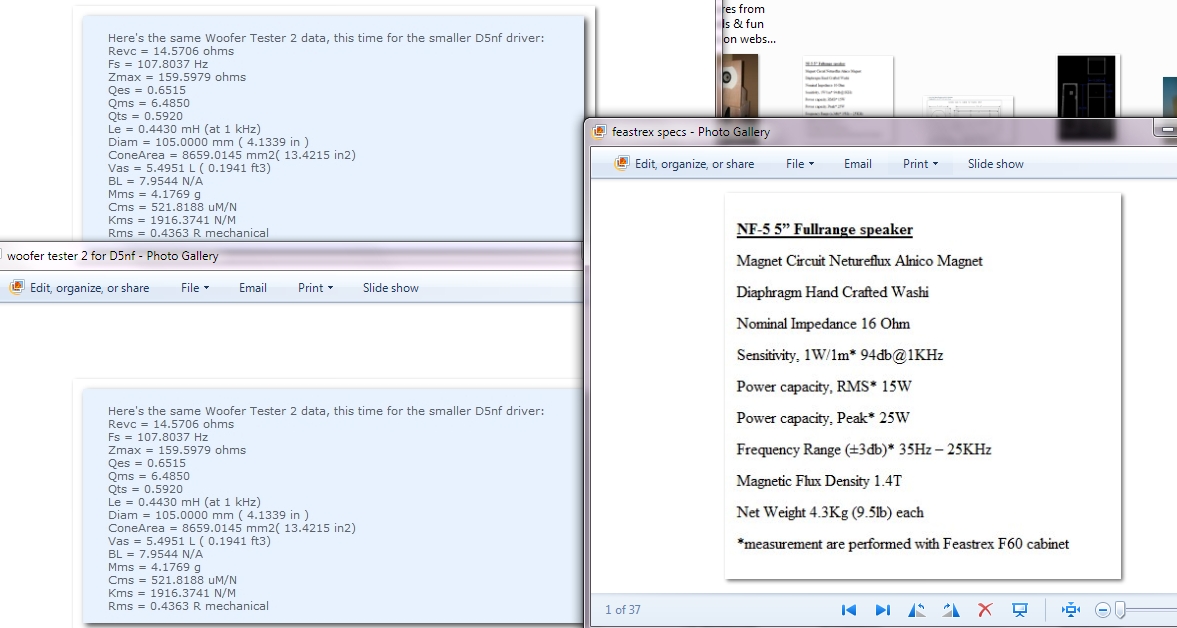Click Edit, organize, or share in feastrex specs
The width and height of the screenshot is (1177, 628).
[x=685, y=164]
